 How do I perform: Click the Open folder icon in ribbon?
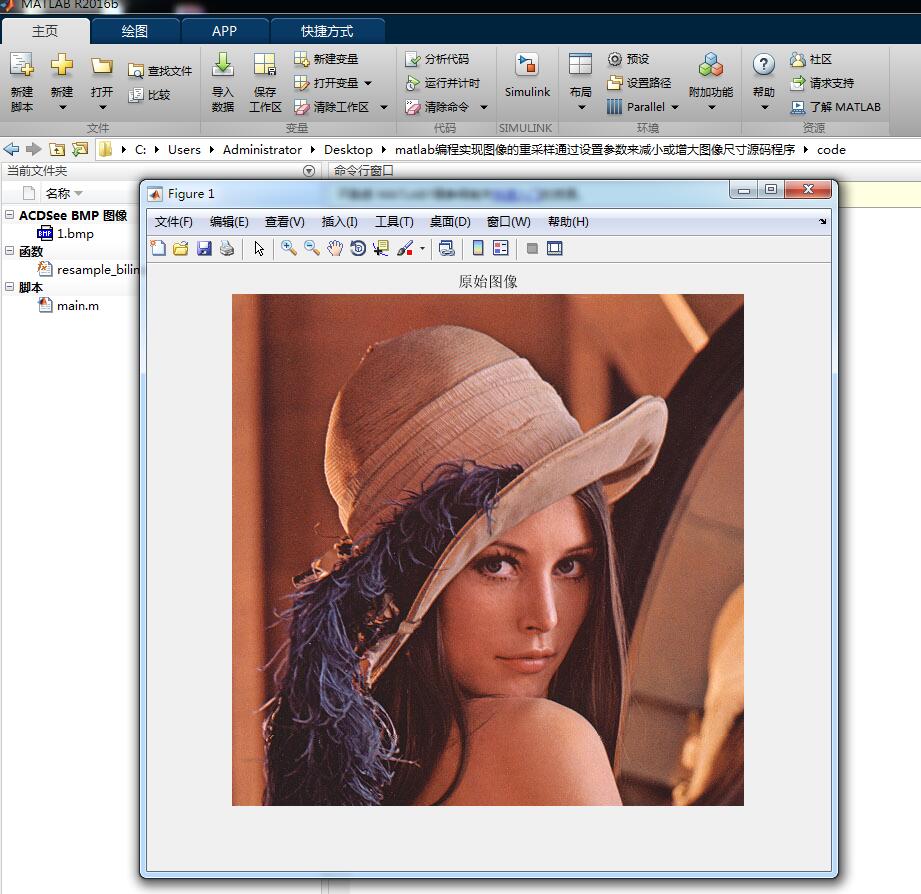pos(102,65)
